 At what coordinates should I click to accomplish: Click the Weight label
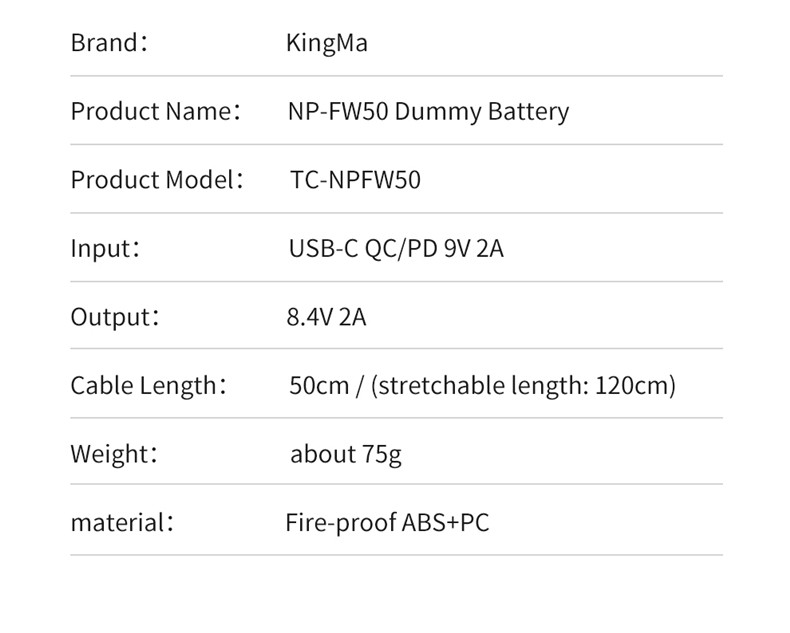click(x=114, y=454)
